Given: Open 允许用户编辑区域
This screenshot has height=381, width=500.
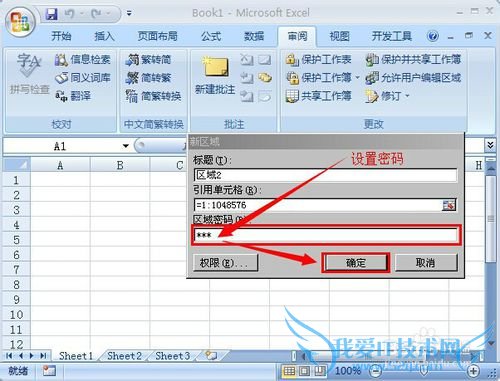Looking at the screenshot, I should pos(413,78).
